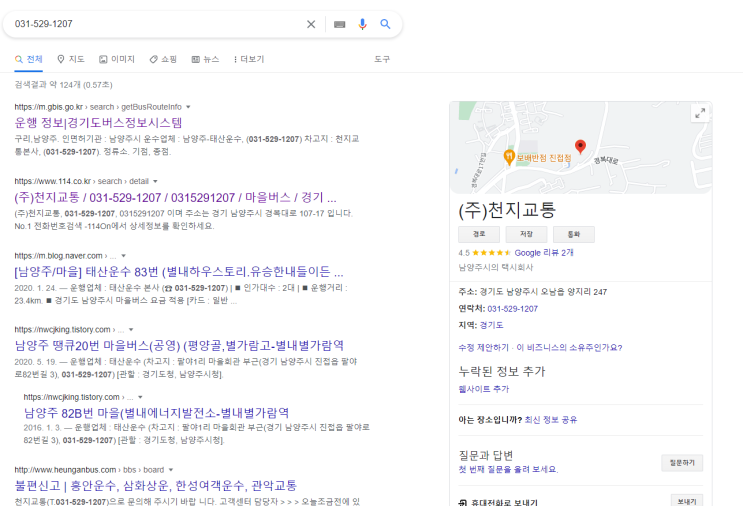Open 남양주 82B번 마을 result
Image resolution: width=743 pixels, height=506 pixels.
pyautogui.click(x=156, y=413)
